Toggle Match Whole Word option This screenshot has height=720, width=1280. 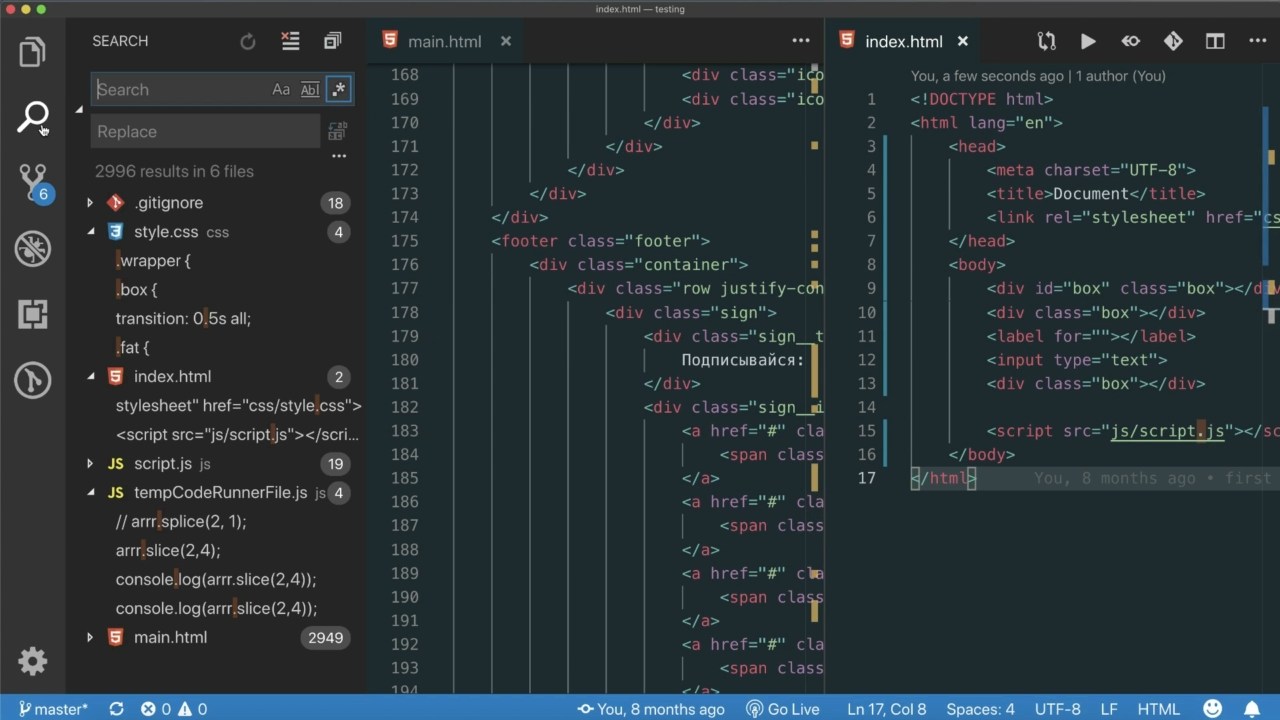point(310,90)
